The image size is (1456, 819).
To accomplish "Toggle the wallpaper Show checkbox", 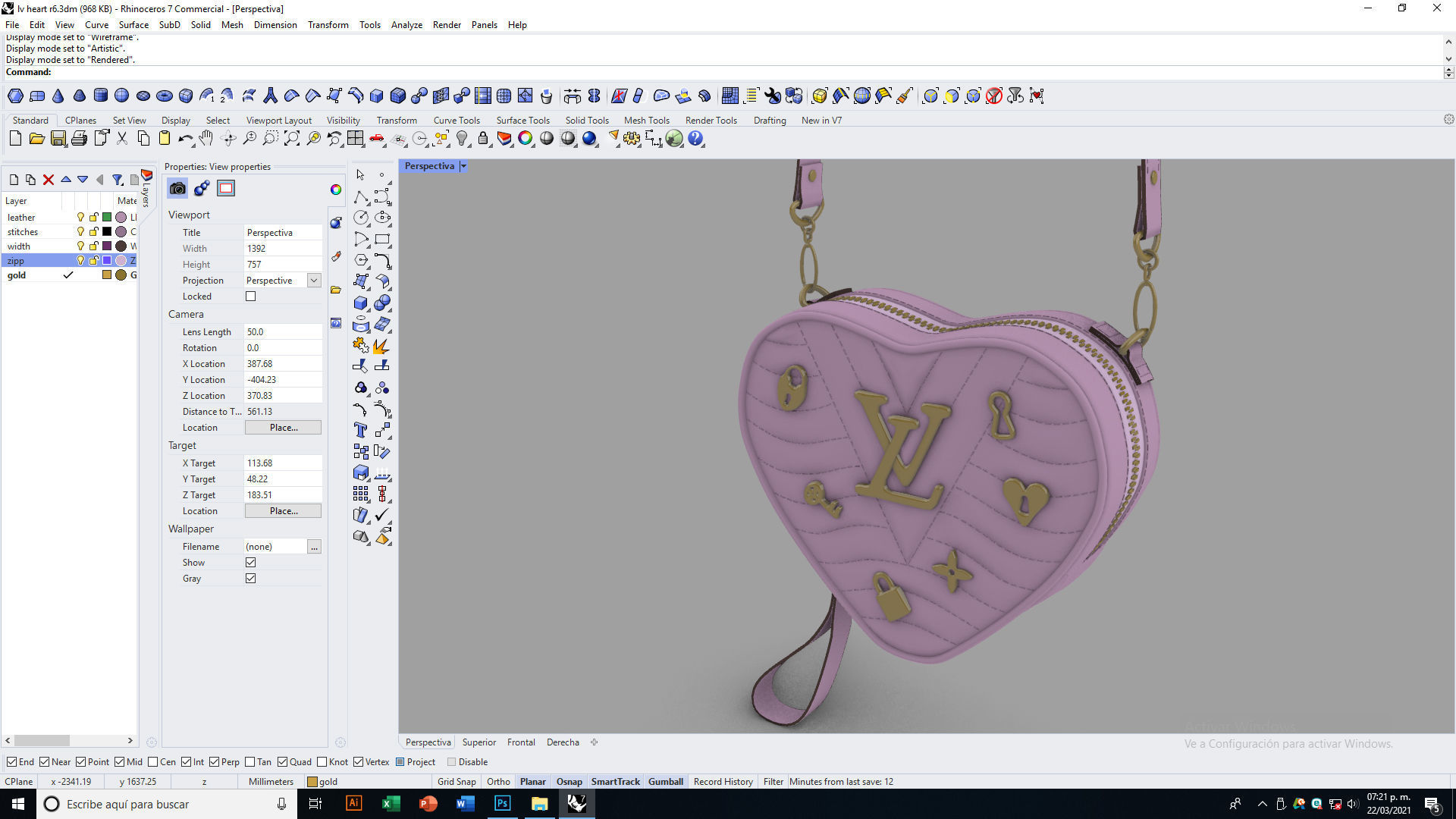I will pos(250,563).
